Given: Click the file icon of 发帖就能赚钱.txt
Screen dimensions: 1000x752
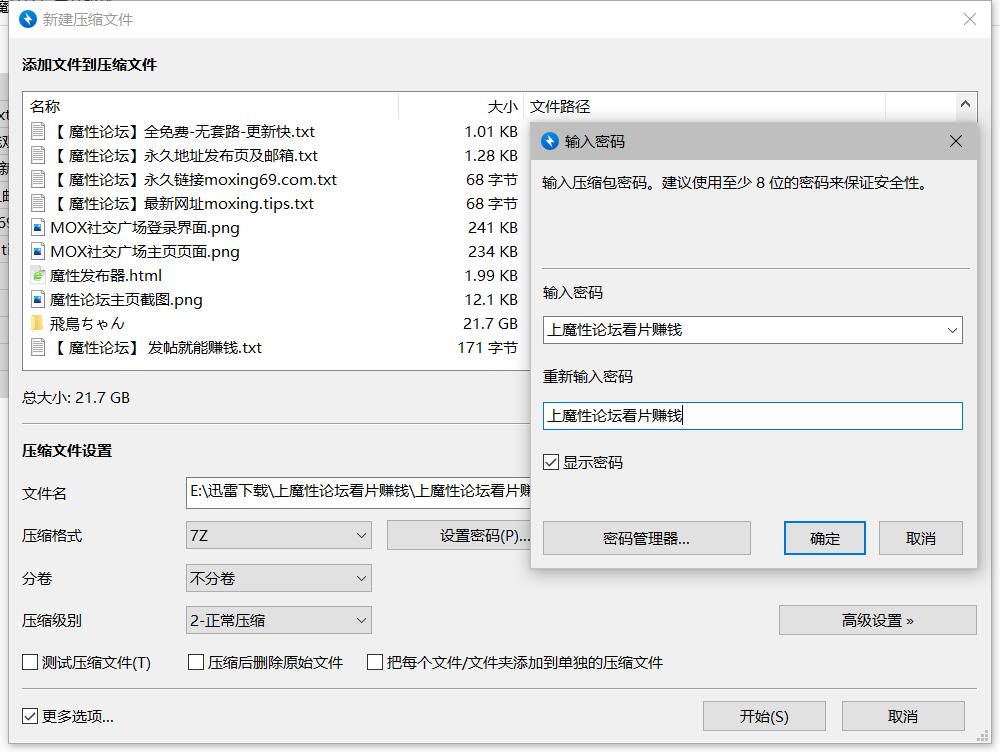Looking at the screenshot, I should coord(38,348).
